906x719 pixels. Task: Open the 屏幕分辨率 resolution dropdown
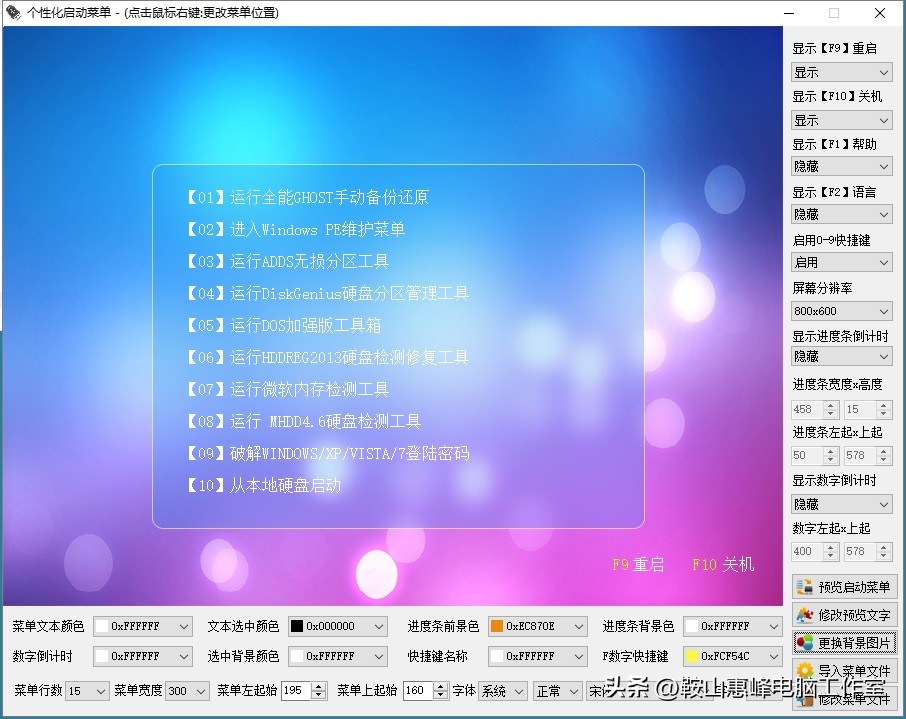(x=841, y=311)
